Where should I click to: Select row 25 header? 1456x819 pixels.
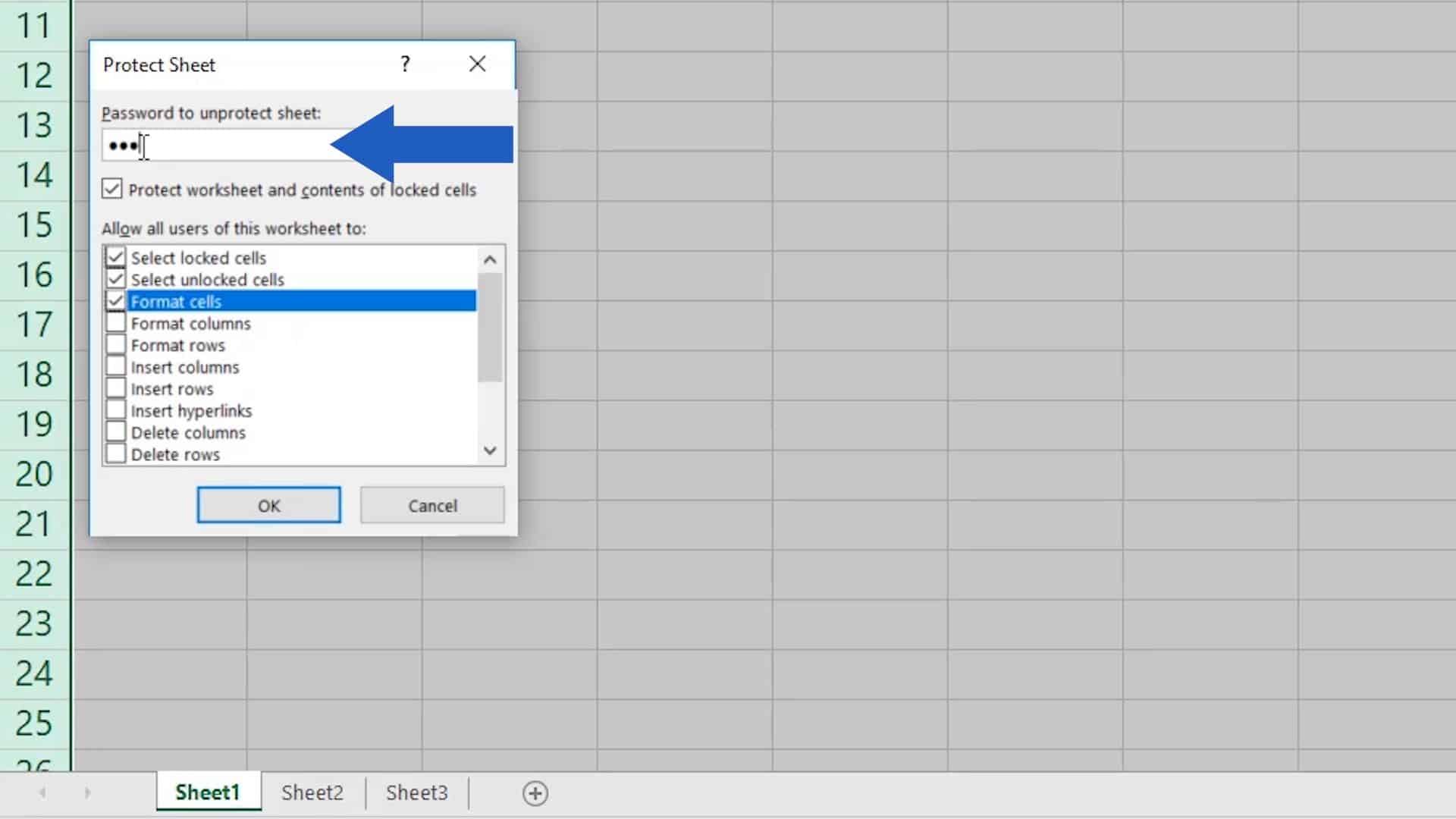click(35, 723)
